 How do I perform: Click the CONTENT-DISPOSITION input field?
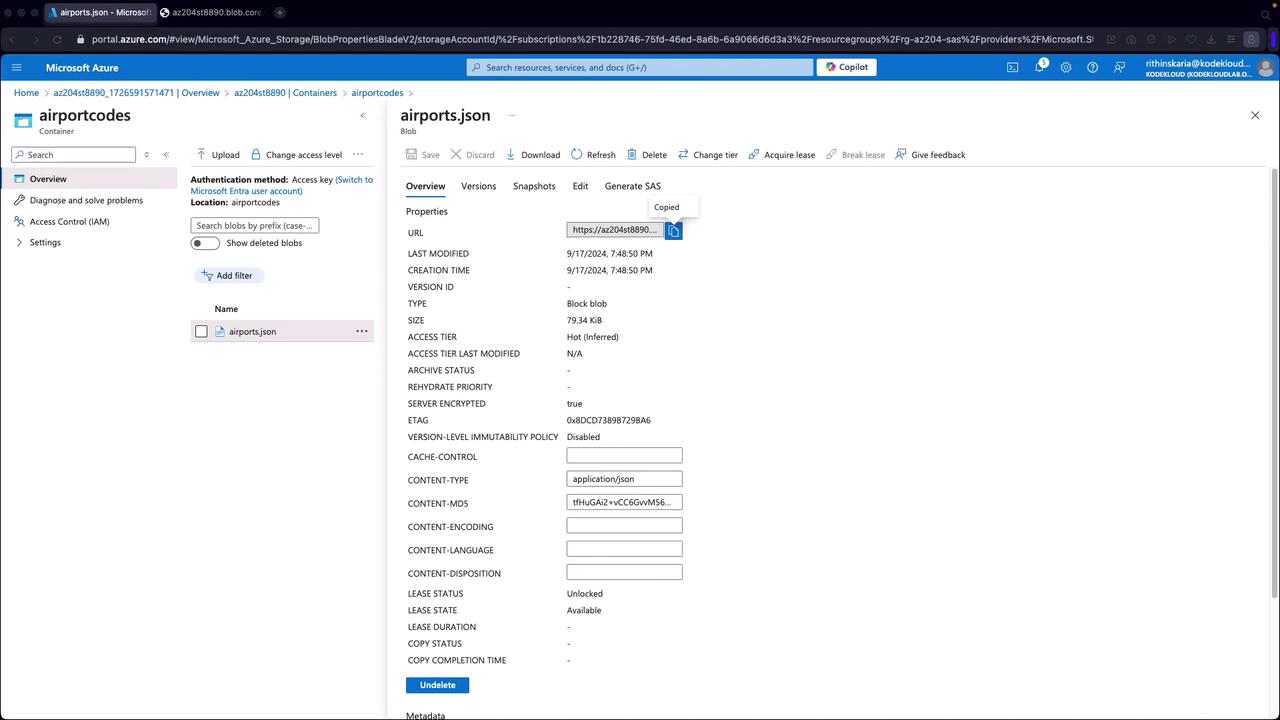coord(624,572)
